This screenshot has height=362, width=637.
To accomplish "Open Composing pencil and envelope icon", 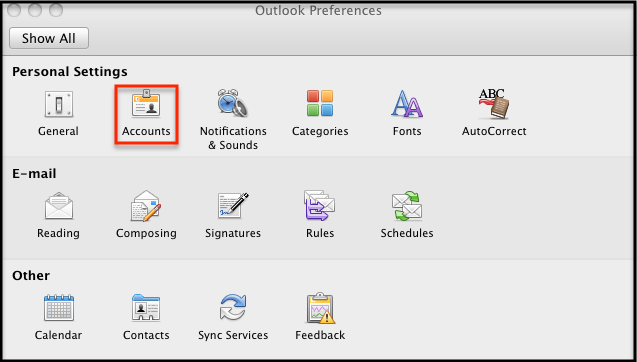I will 146,206.
